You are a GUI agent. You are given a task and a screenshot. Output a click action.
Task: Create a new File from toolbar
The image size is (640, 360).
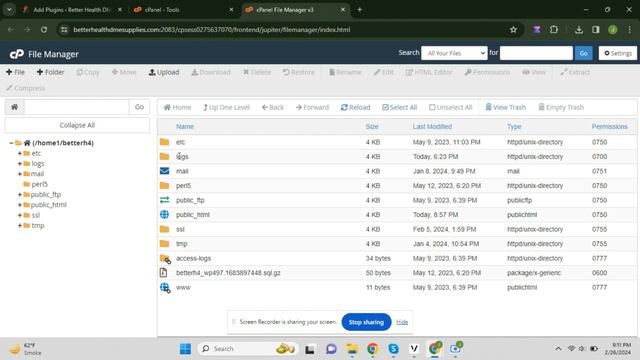tap(16, 72)
